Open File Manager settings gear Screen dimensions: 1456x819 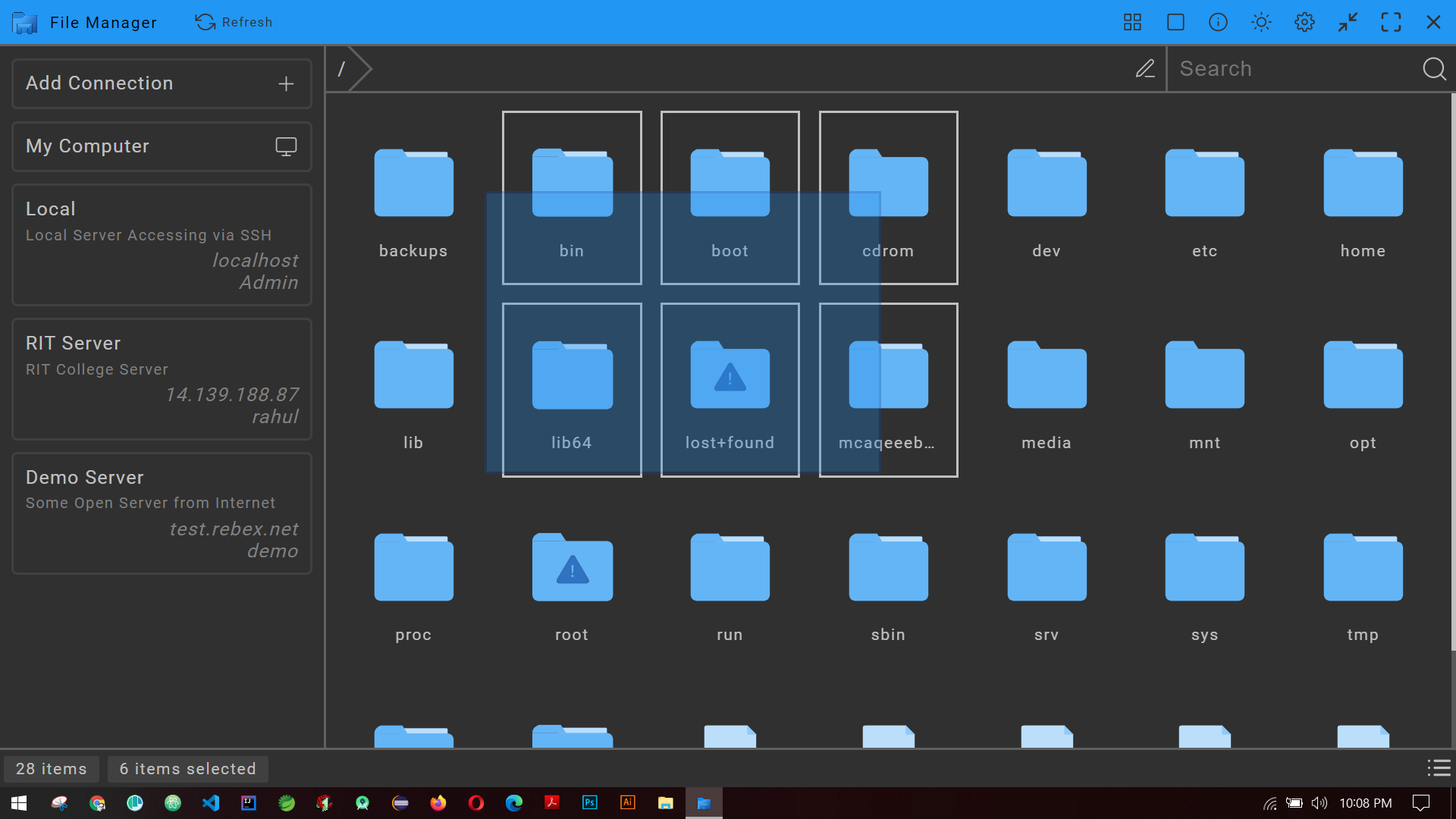(x=1304, y=22)
